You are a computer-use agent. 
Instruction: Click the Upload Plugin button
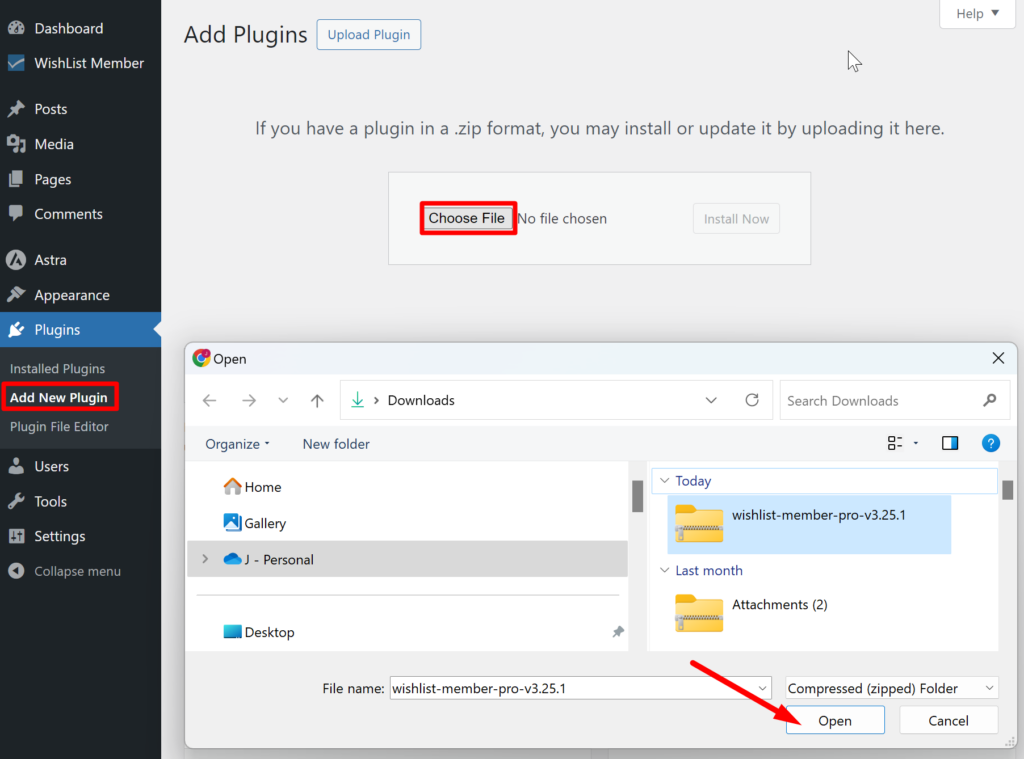tap(369, 35)
